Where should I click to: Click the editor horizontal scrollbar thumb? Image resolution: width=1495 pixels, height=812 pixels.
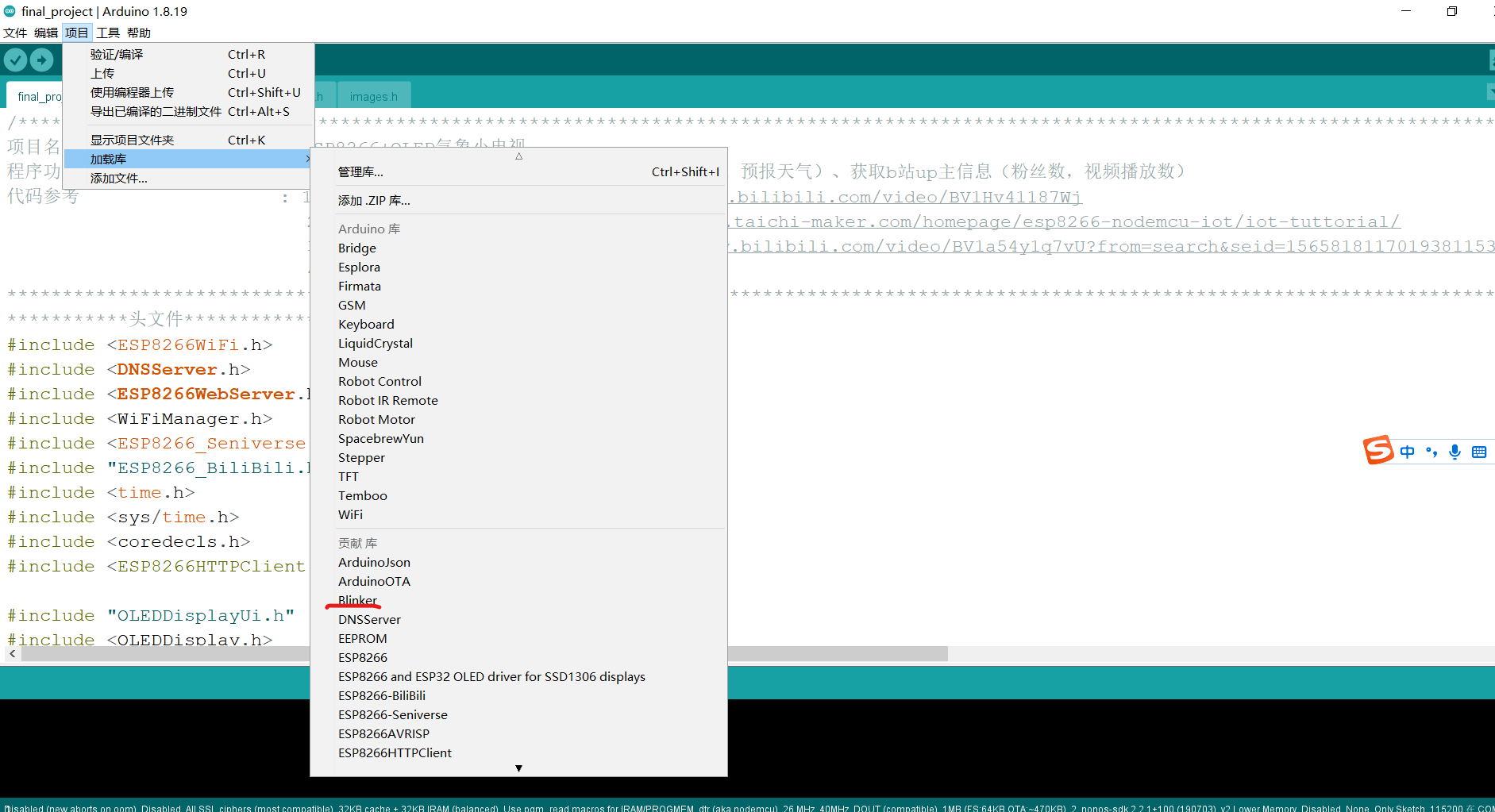484,654
